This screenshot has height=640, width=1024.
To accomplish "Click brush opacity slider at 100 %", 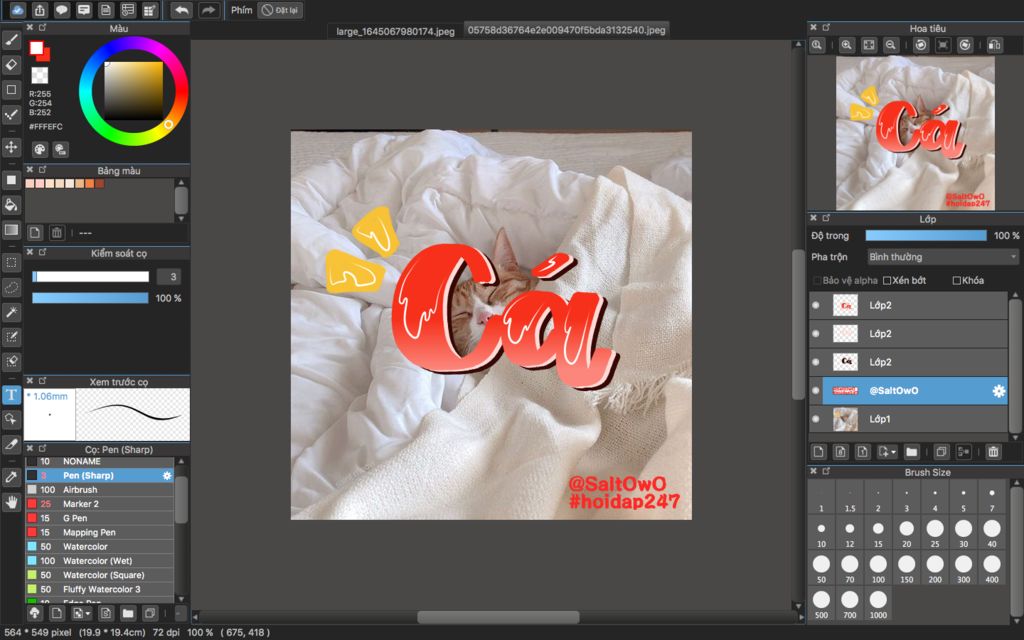I will point(91,298).
